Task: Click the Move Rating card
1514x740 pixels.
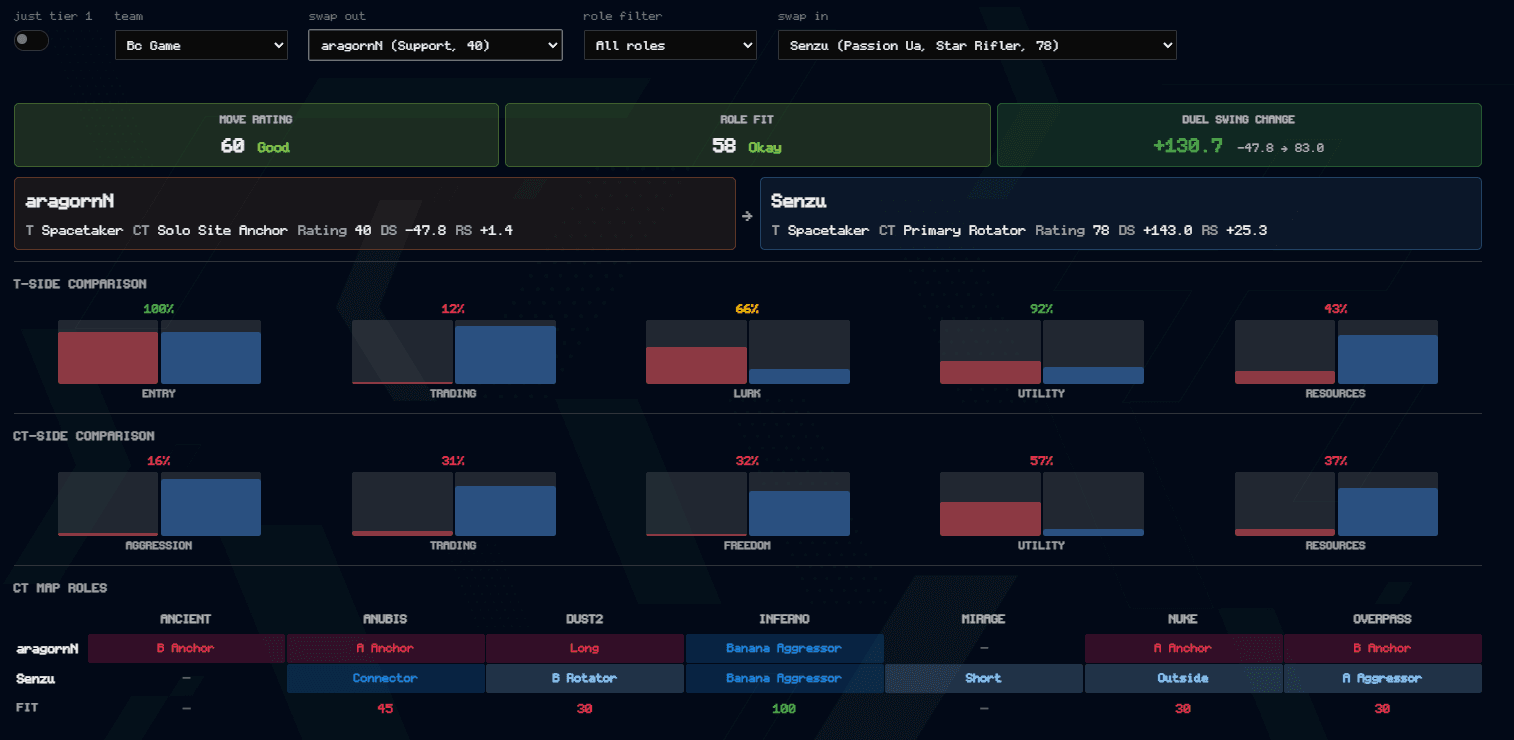Action: coord(256,135)
